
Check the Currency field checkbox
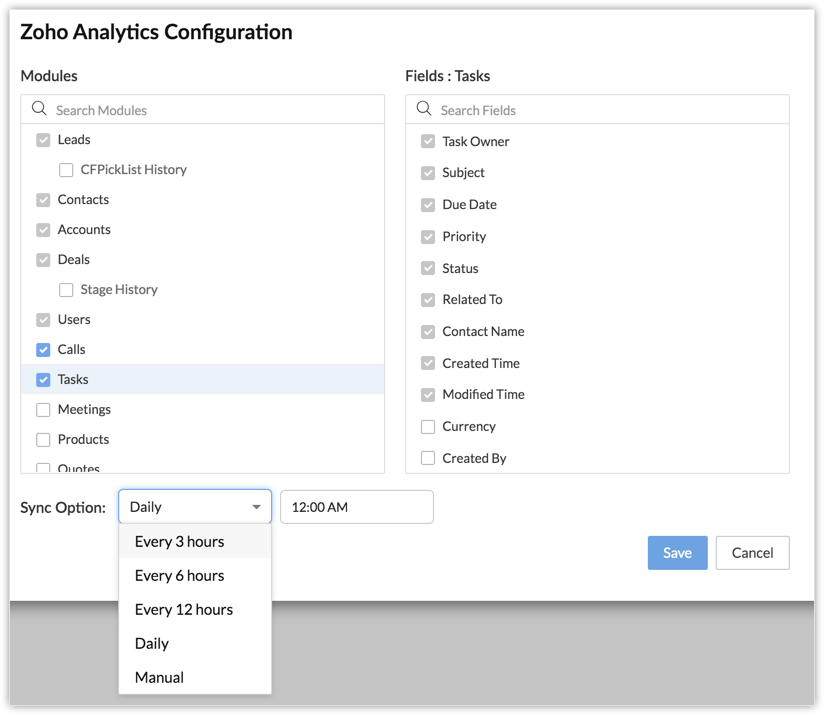pyautogui.click(x=428, y=427)
